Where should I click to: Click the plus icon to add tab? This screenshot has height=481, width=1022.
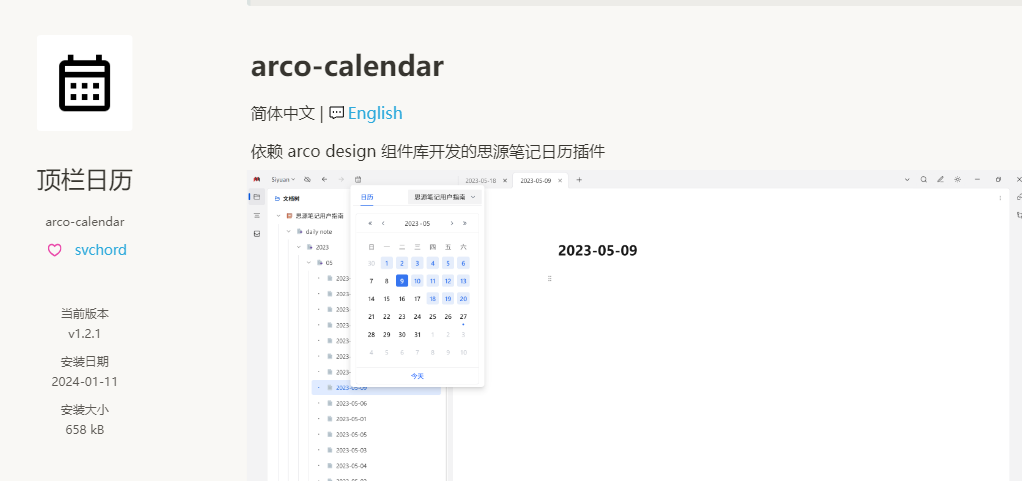(579, 180)
